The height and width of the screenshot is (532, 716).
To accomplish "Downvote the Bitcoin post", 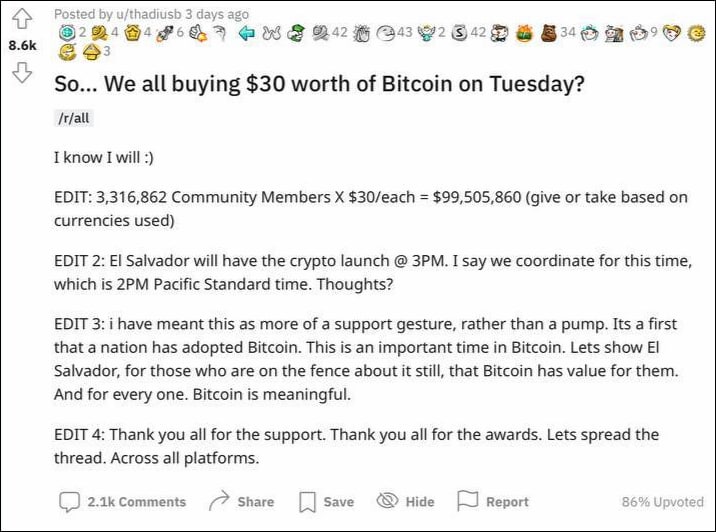I will (x=21, y=72).
